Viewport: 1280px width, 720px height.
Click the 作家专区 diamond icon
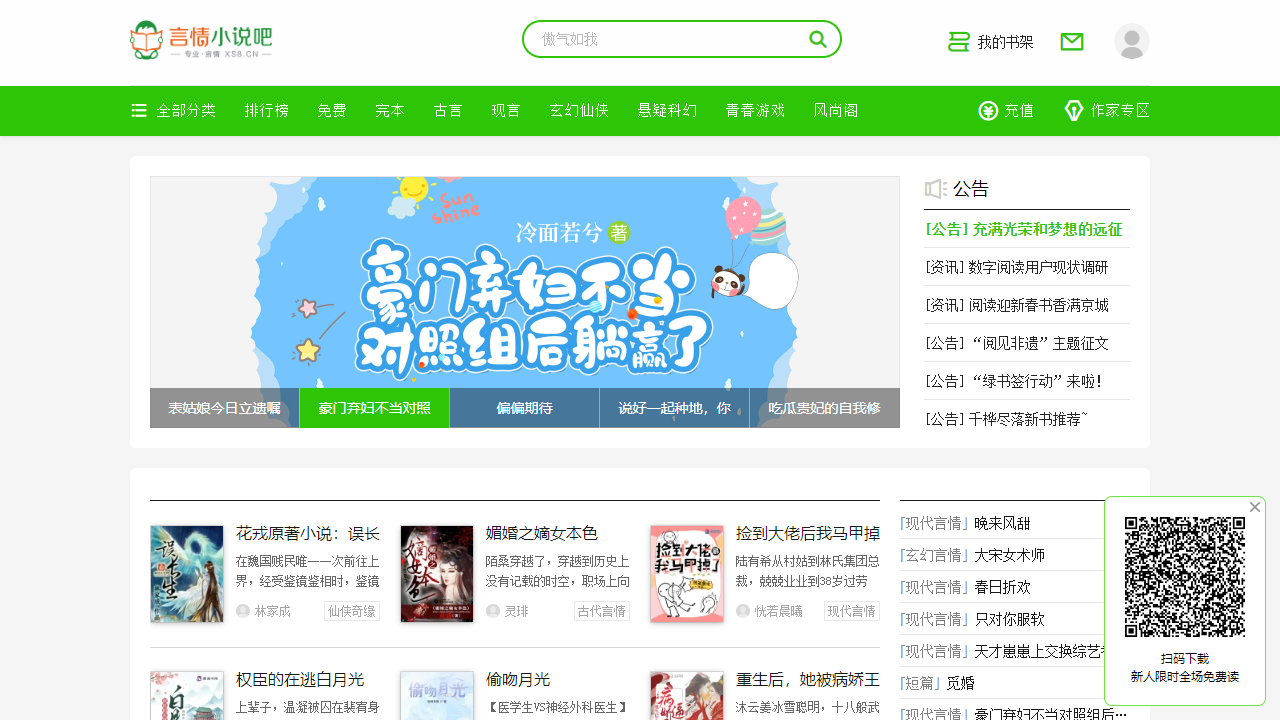coord(1074,111)
